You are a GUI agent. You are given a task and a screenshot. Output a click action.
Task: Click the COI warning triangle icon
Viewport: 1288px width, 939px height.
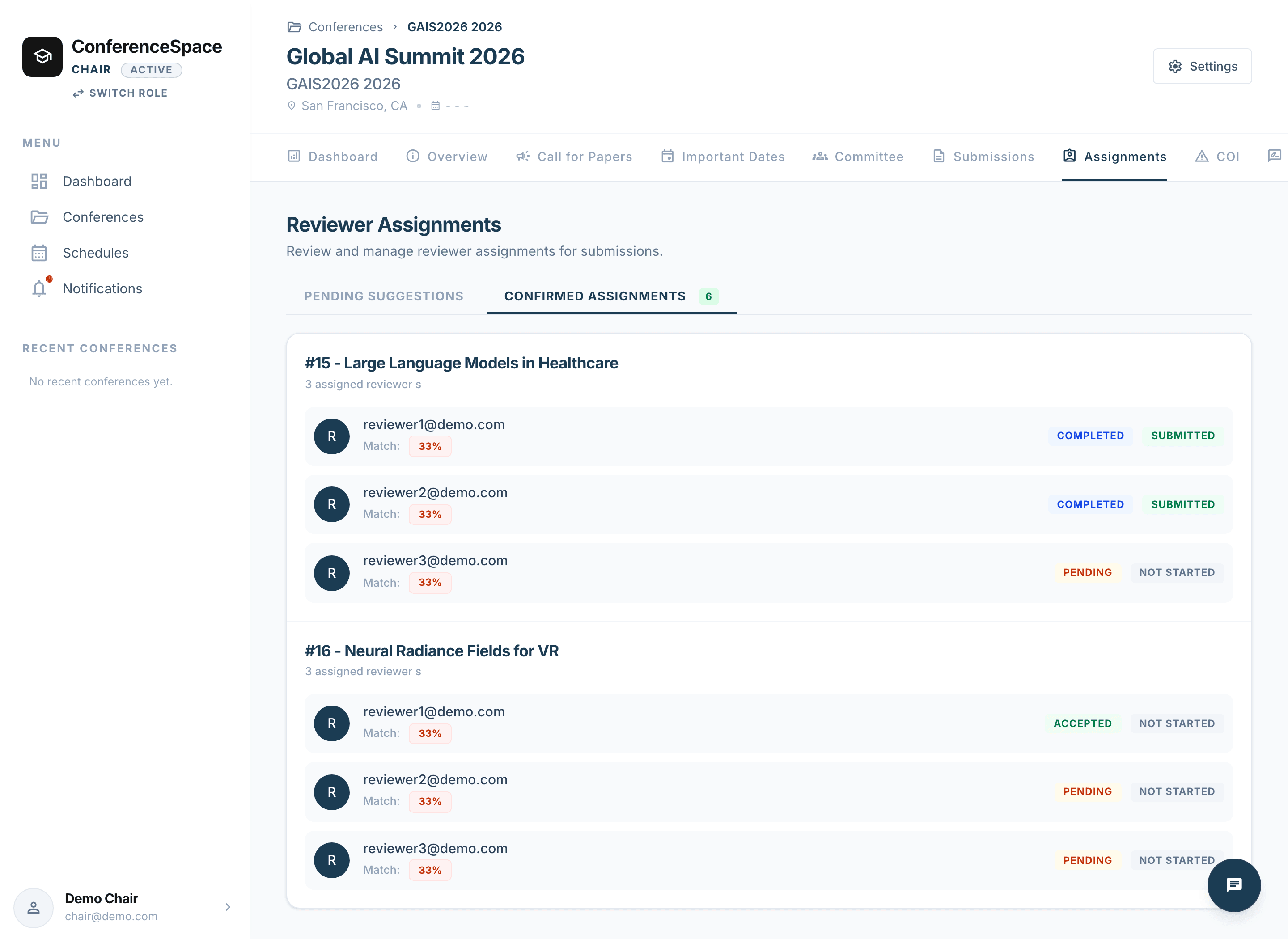coord(1202,156)
